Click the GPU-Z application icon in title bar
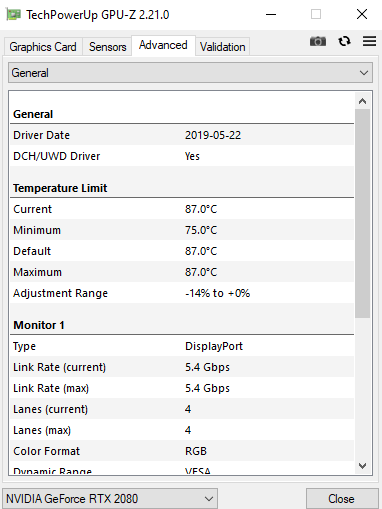This screenshot has height=509, width=382. pos(13,15)
